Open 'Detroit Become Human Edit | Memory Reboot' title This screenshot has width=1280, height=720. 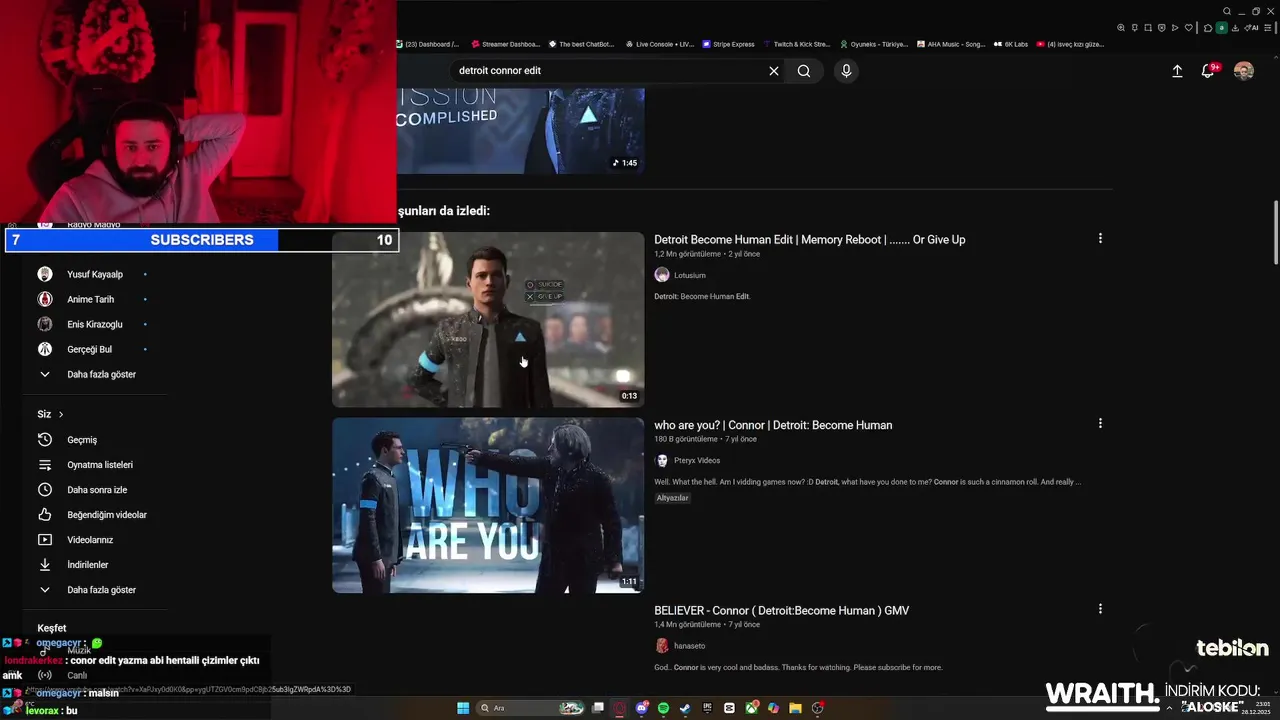click(809, 240)
